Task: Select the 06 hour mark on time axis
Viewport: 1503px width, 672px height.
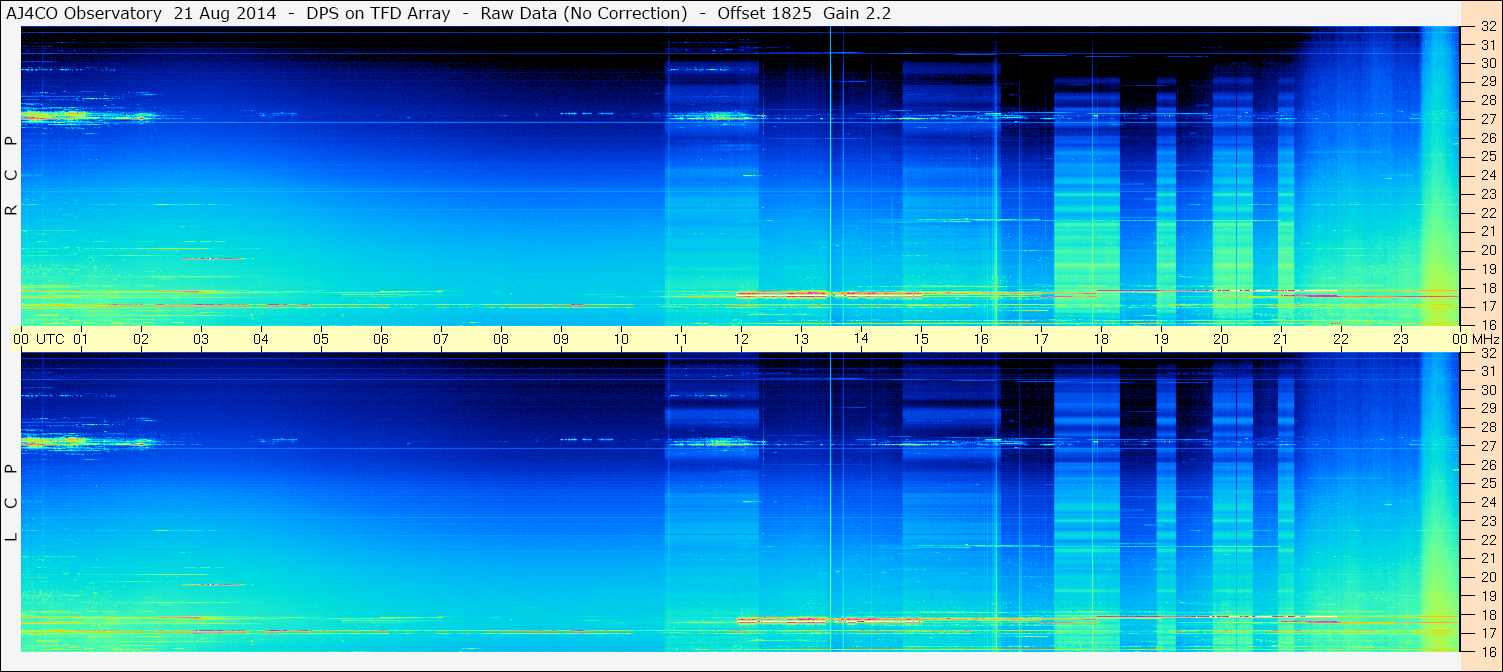Action: (x=381, y=340)
